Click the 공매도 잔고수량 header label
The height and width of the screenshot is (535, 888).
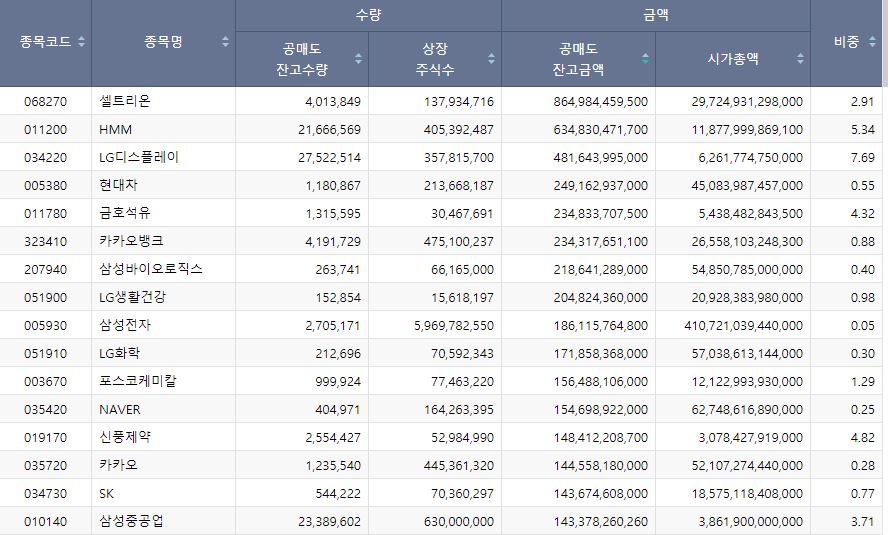click(x=302, y=59)
